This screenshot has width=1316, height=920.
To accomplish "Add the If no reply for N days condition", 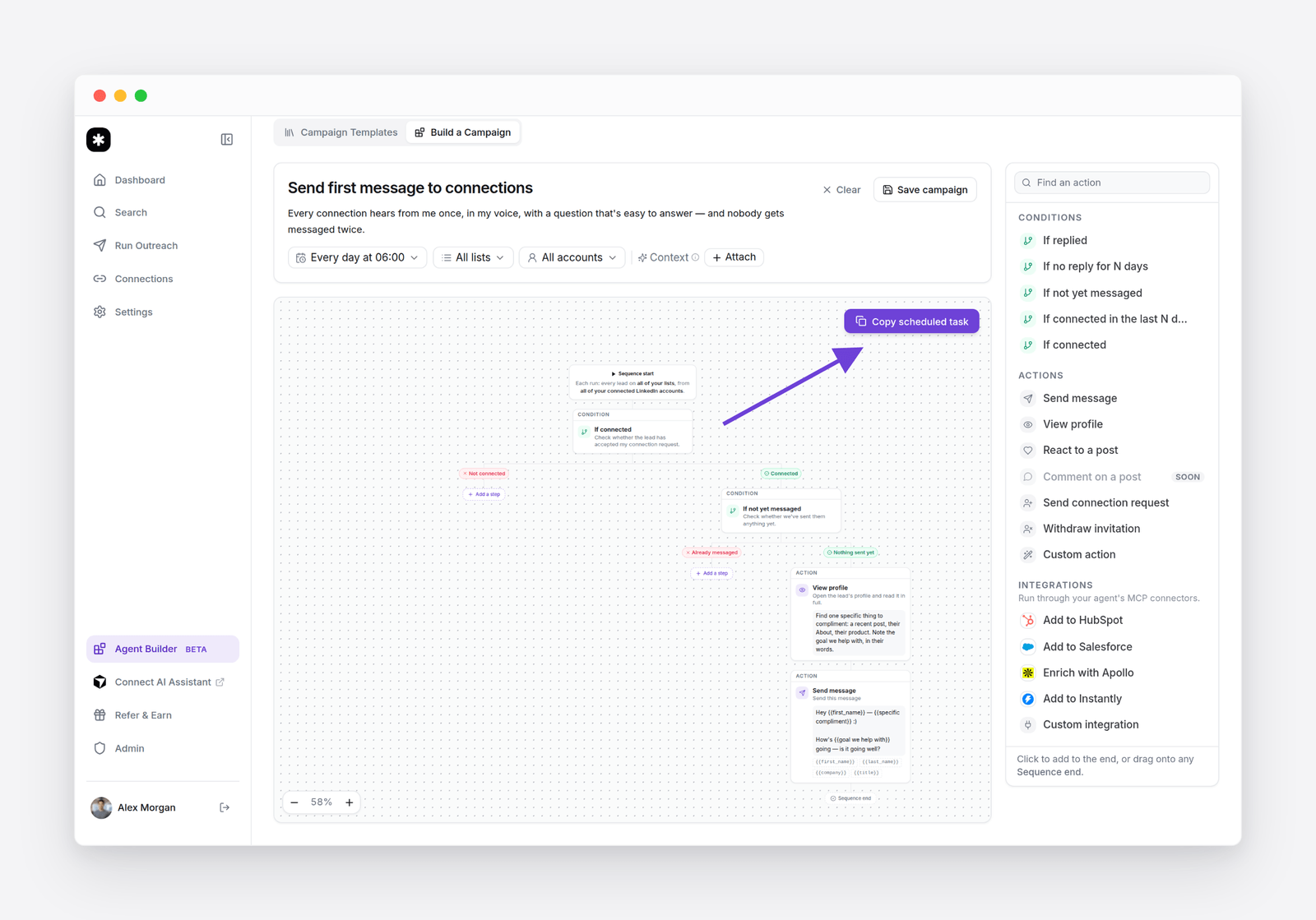I will (x=1112, y=266).
